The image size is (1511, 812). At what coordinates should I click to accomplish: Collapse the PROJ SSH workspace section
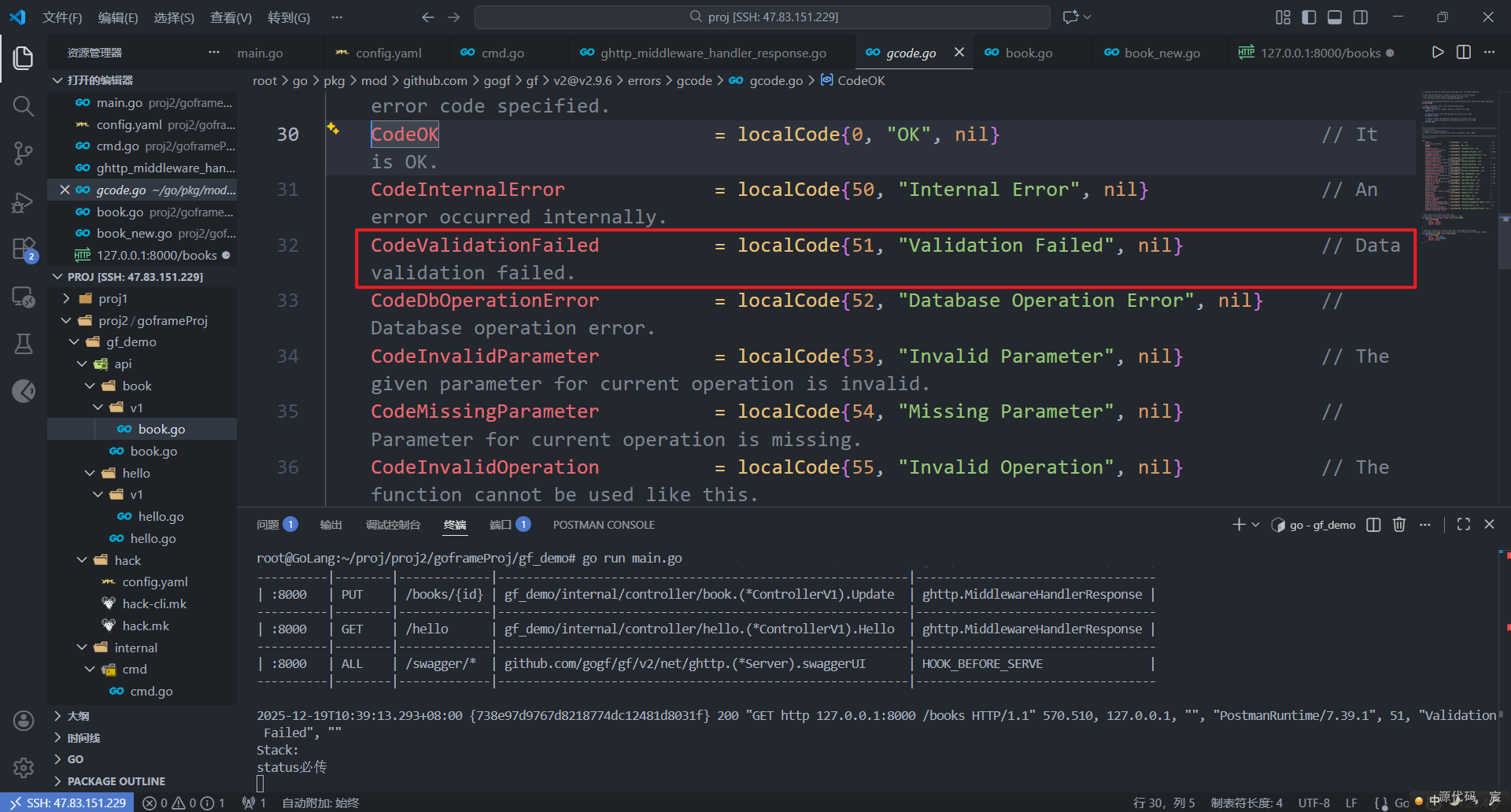coord(57,277)
